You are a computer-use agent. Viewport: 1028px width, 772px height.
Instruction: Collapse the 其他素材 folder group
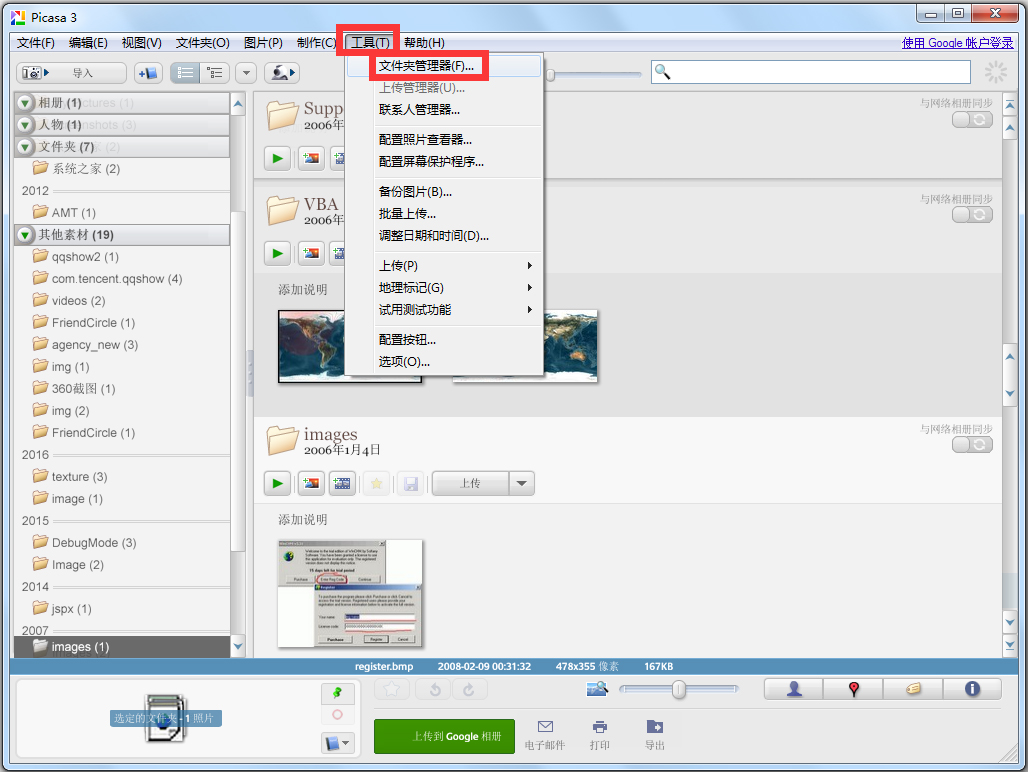click(x=26, y=235)
